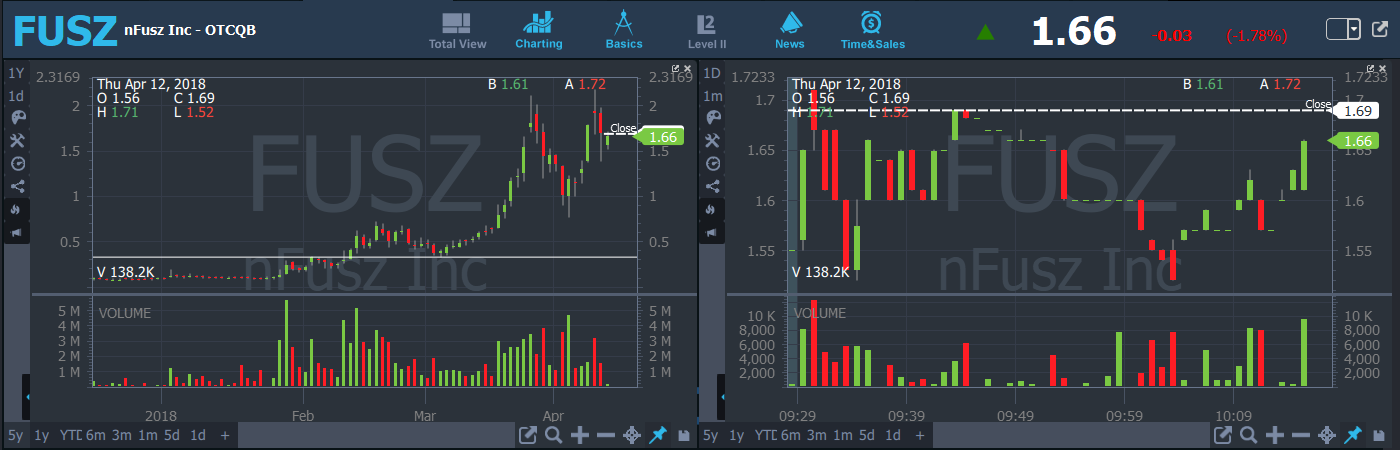Set right chart to 1m range
The width and height of the screenshot is (1400, 450).
pos(843,435)
